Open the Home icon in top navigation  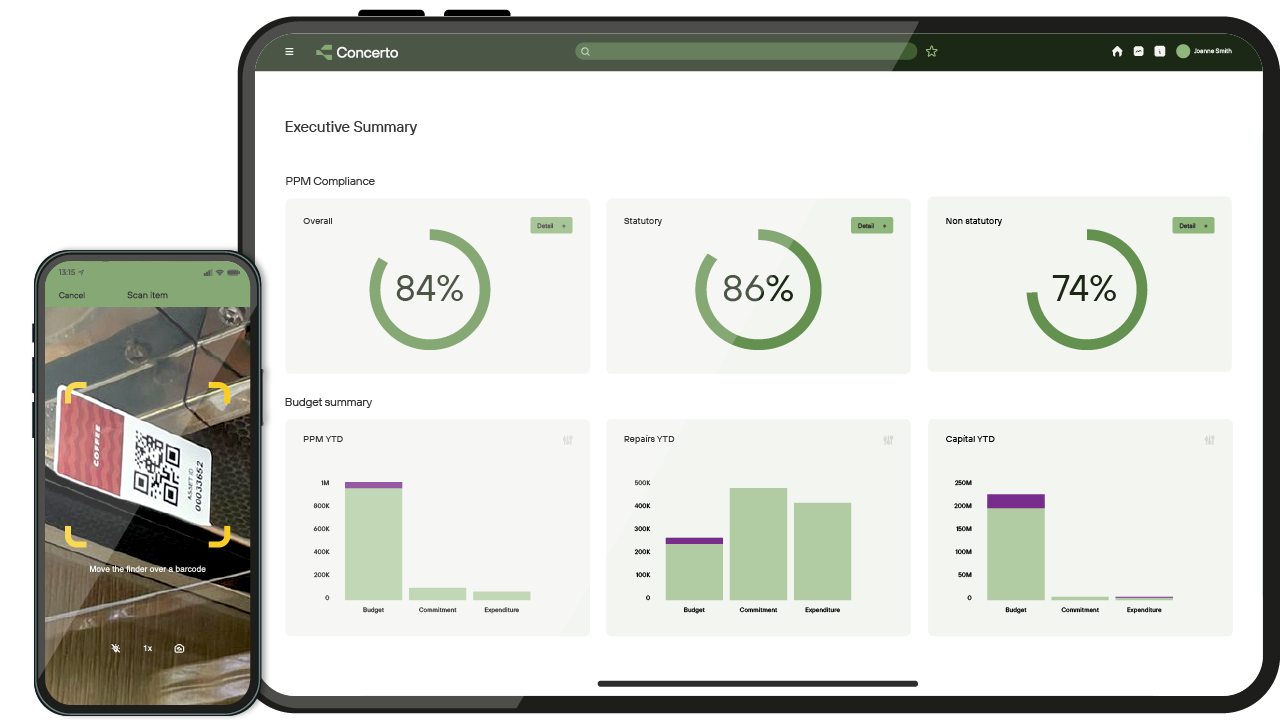pos(1117,51)
